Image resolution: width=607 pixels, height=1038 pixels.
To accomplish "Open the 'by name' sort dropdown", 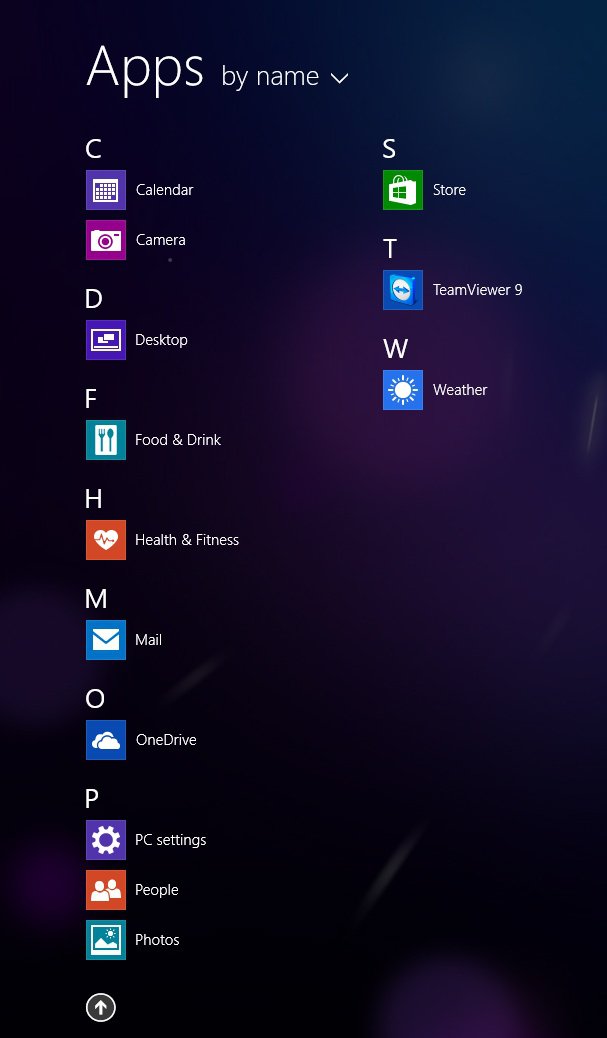I will [x=285, y=77].
